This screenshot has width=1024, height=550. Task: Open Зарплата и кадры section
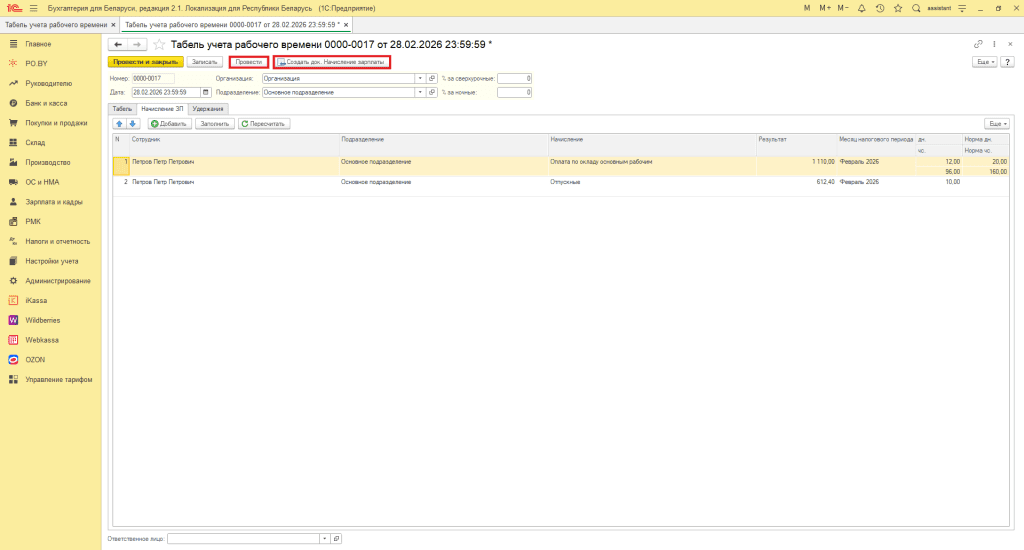[54, 201]
